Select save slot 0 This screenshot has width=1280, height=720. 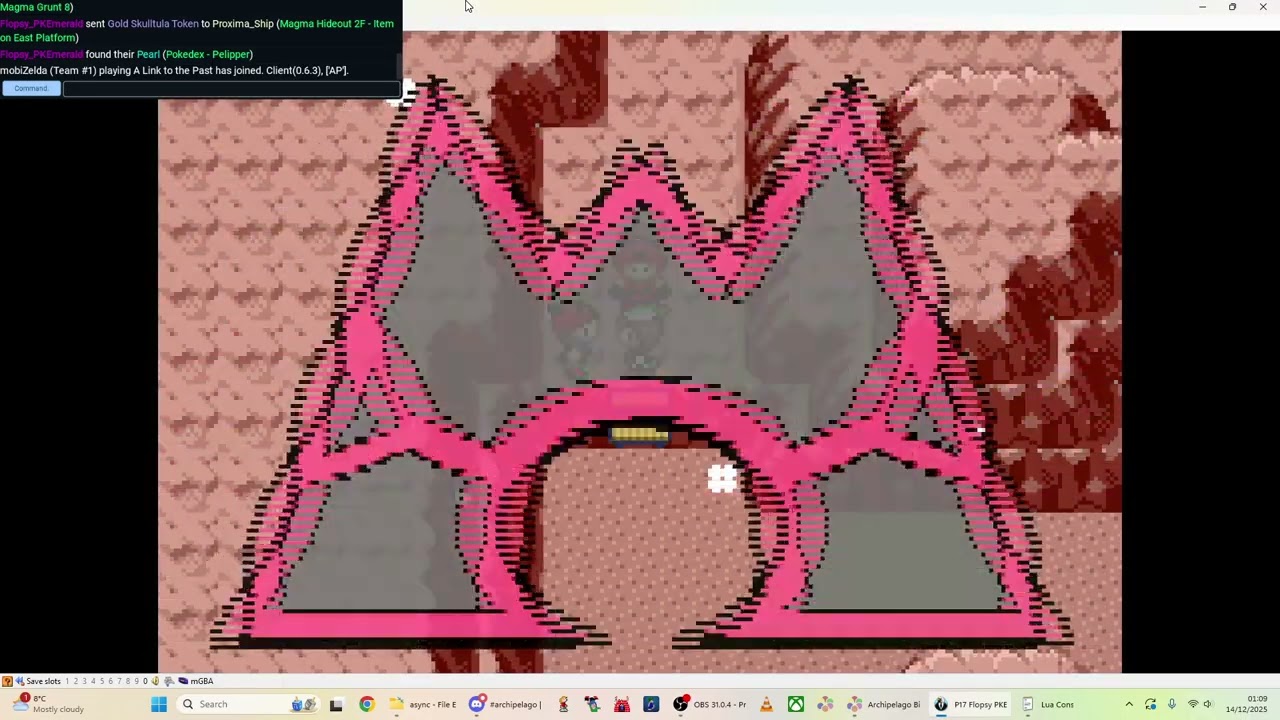[145, 681]
